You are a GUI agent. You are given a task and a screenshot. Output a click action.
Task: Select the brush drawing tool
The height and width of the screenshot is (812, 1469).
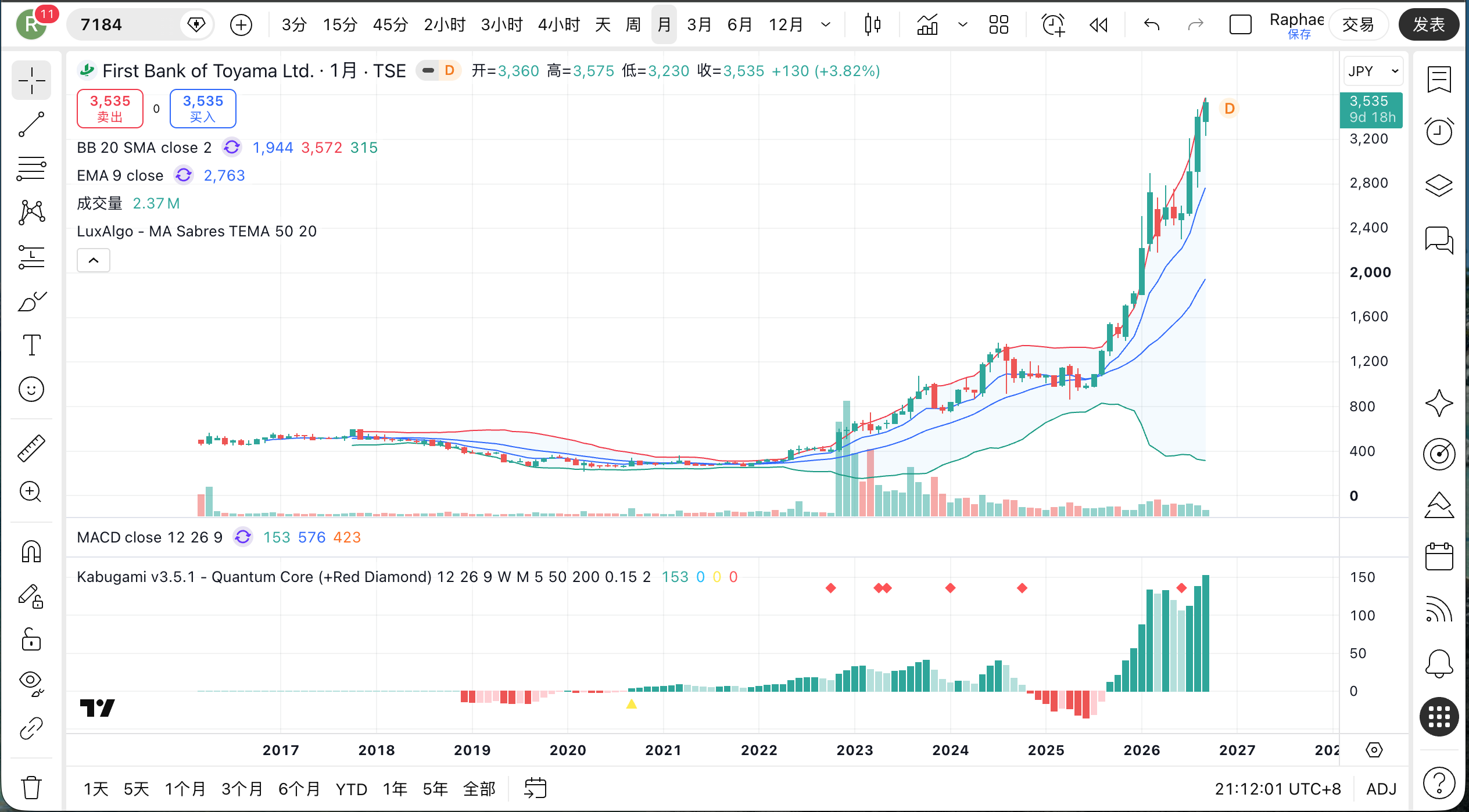(31, 301)
